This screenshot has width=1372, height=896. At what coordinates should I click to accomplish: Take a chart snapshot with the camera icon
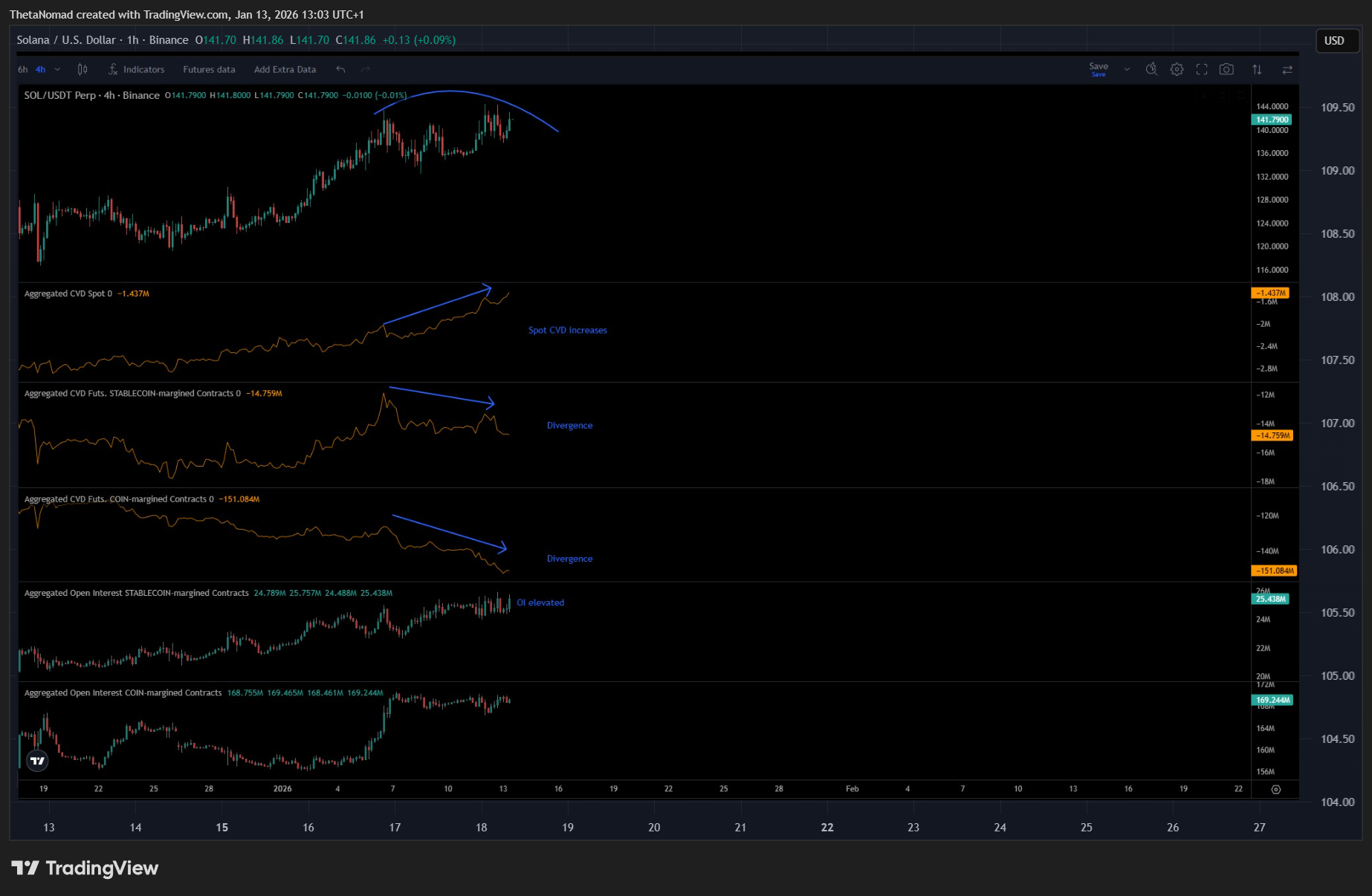click(1227, 69)
